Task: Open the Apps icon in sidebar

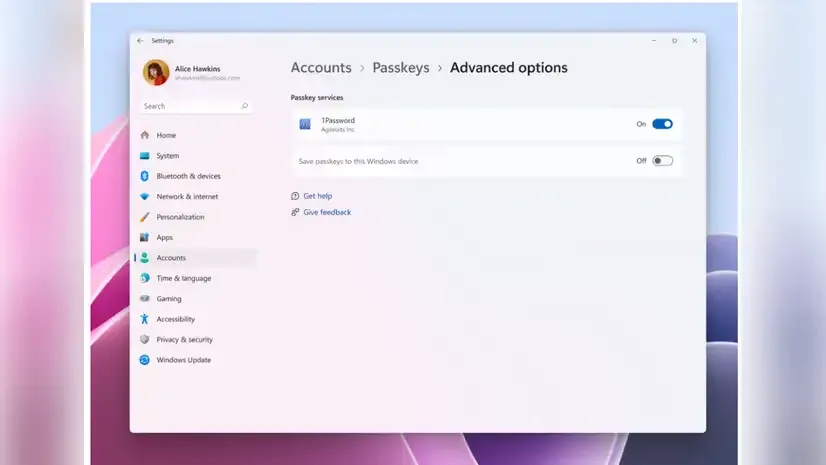Action: tap(145, 238)
